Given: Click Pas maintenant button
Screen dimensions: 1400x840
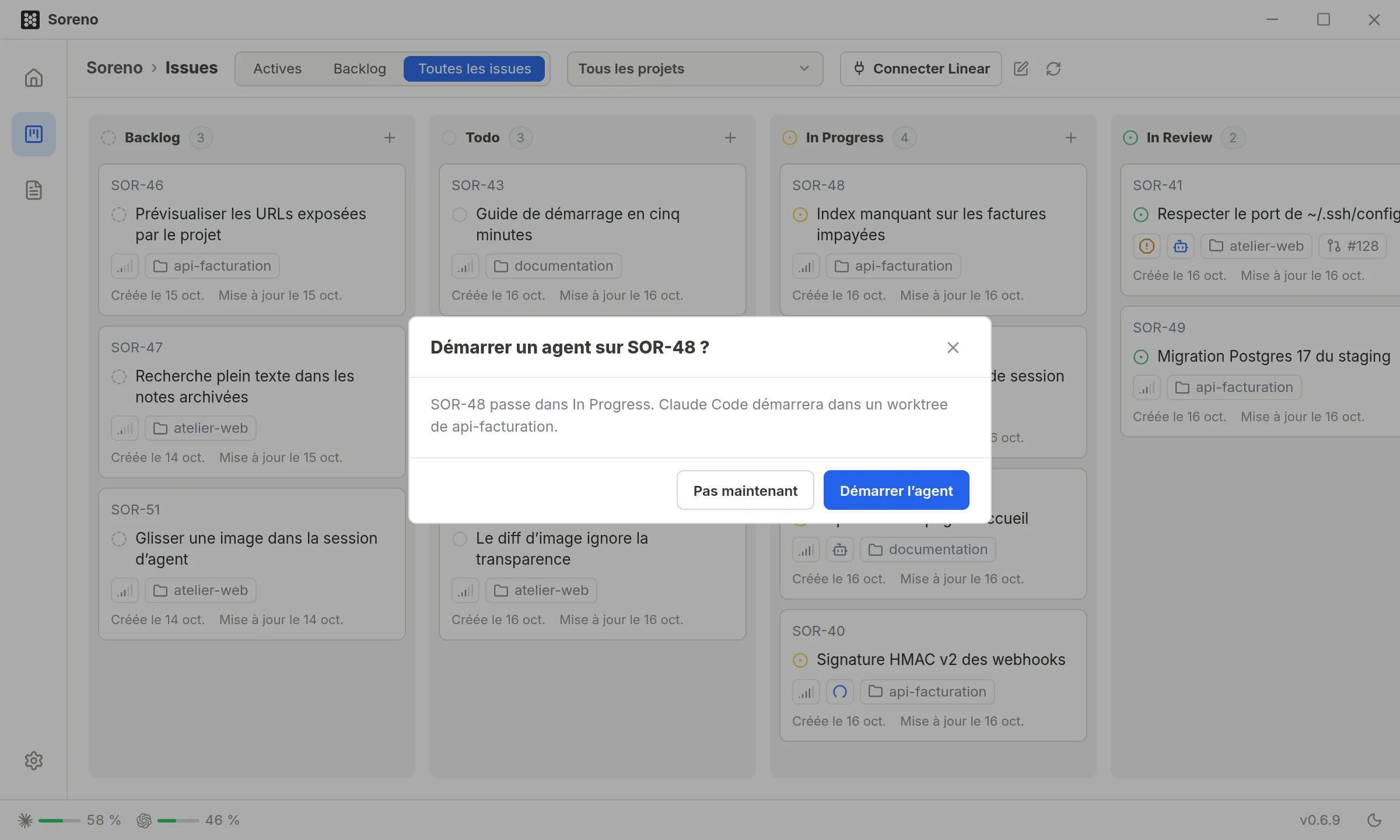Looking at the screenshot, I should pyautogui.click(x=745, y=490).
